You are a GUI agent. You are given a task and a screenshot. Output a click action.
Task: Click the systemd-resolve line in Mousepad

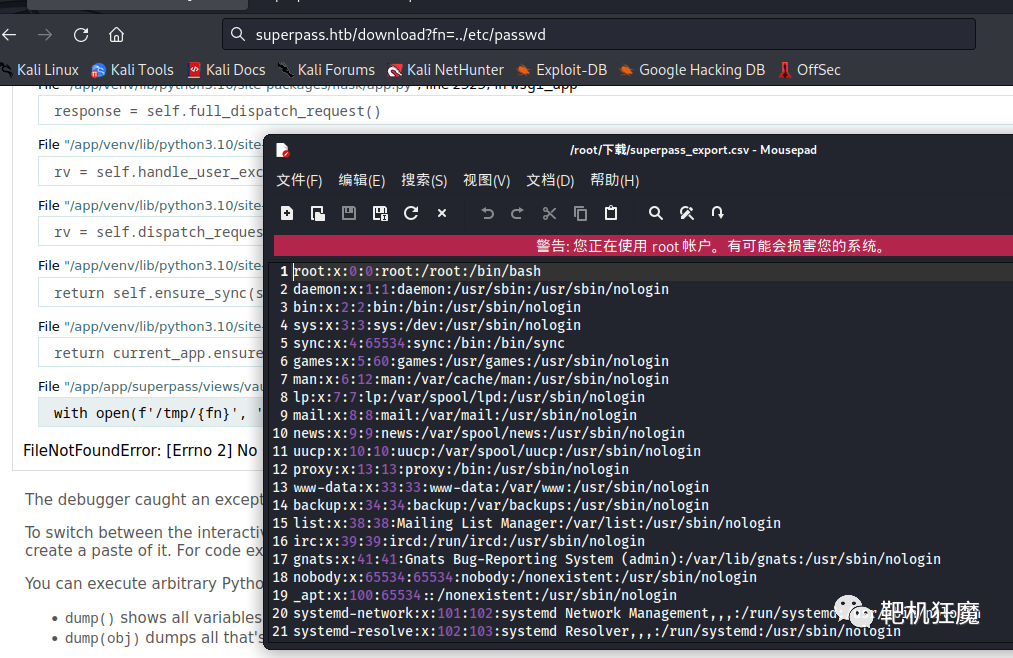[597, 632]
